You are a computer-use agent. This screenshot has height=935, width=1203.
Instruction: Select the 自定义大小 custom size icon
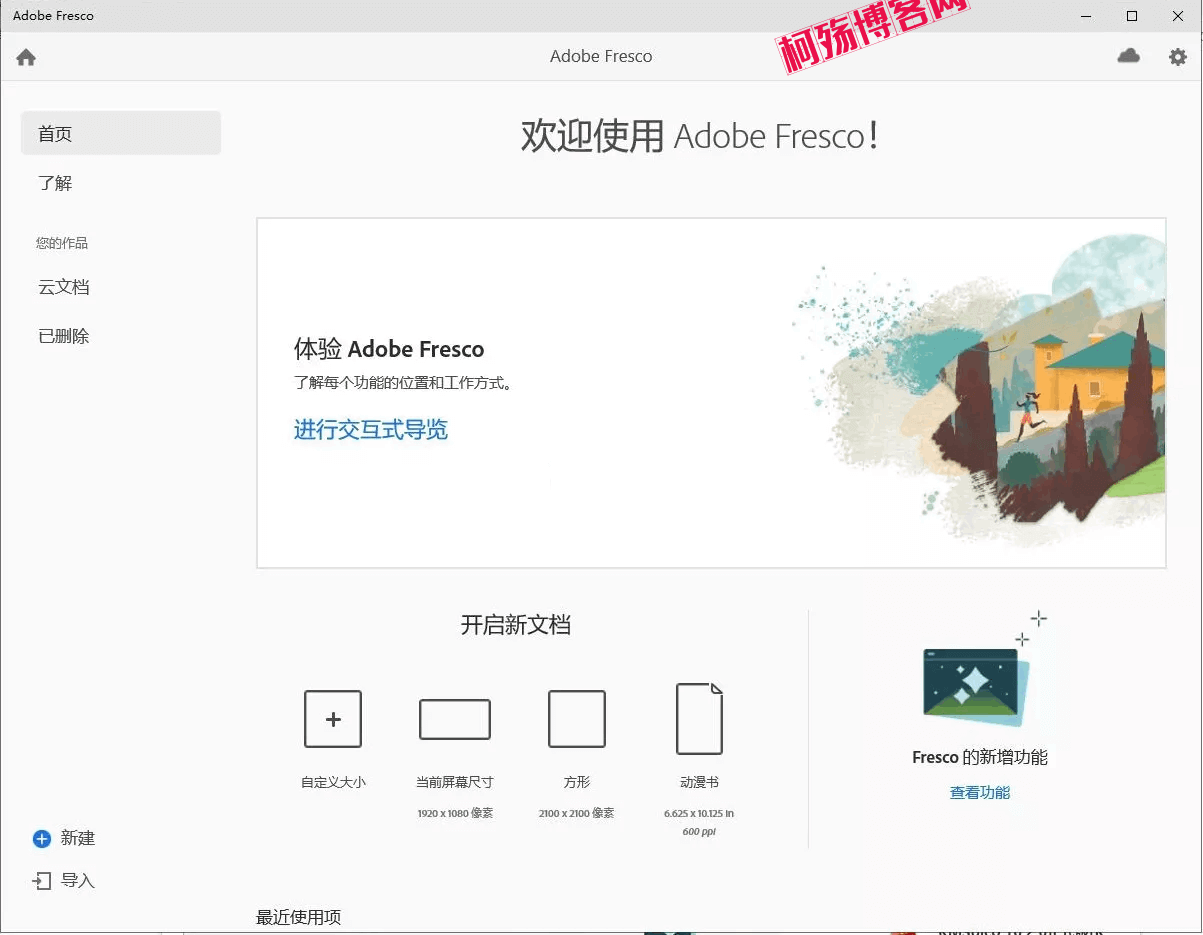(x=333, y=719)
